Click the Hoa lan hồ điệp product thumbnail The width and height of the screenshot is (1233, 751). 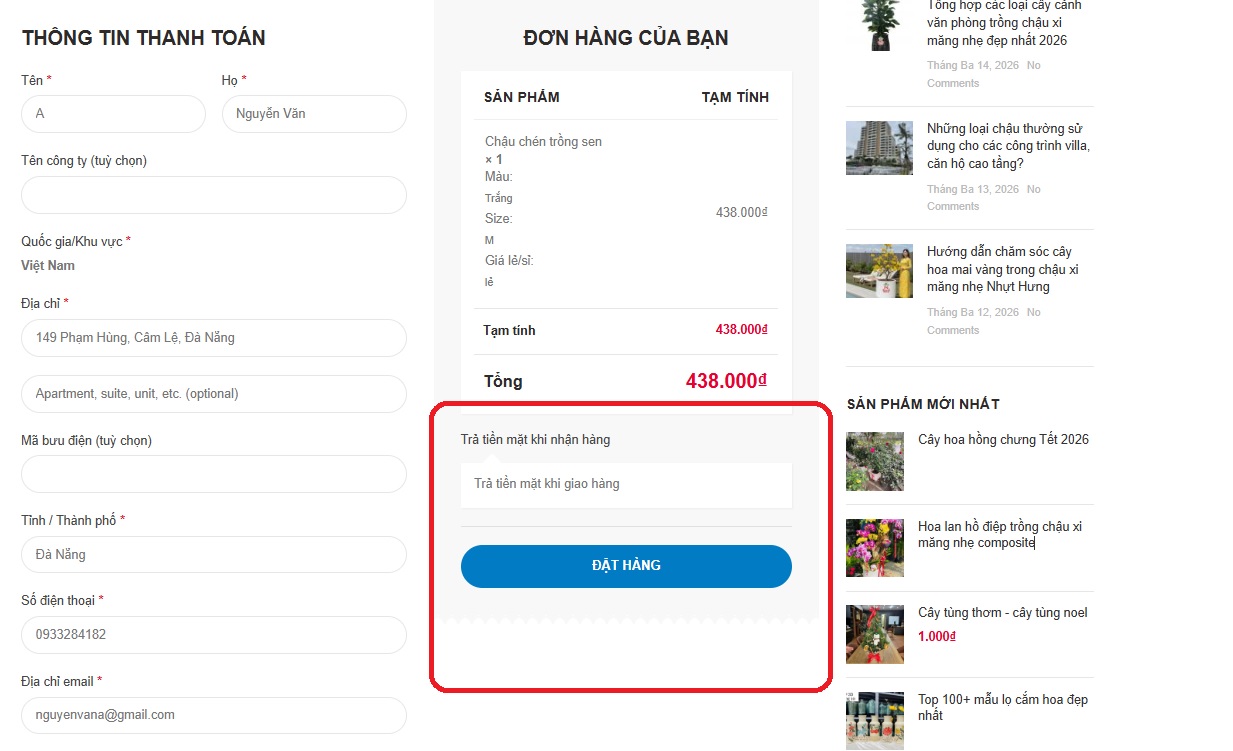coord(875,547)
